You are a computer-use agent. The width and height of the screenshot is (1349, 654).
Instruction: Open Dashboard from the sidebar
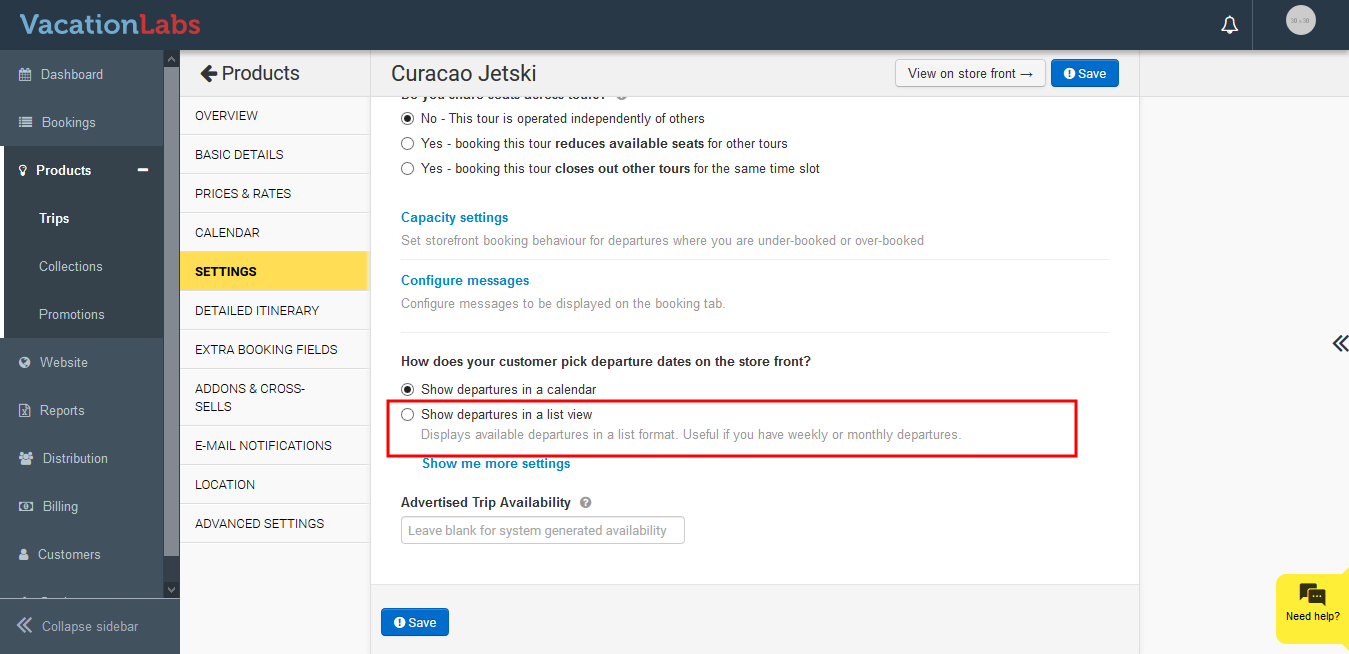[x=71, y=75]
